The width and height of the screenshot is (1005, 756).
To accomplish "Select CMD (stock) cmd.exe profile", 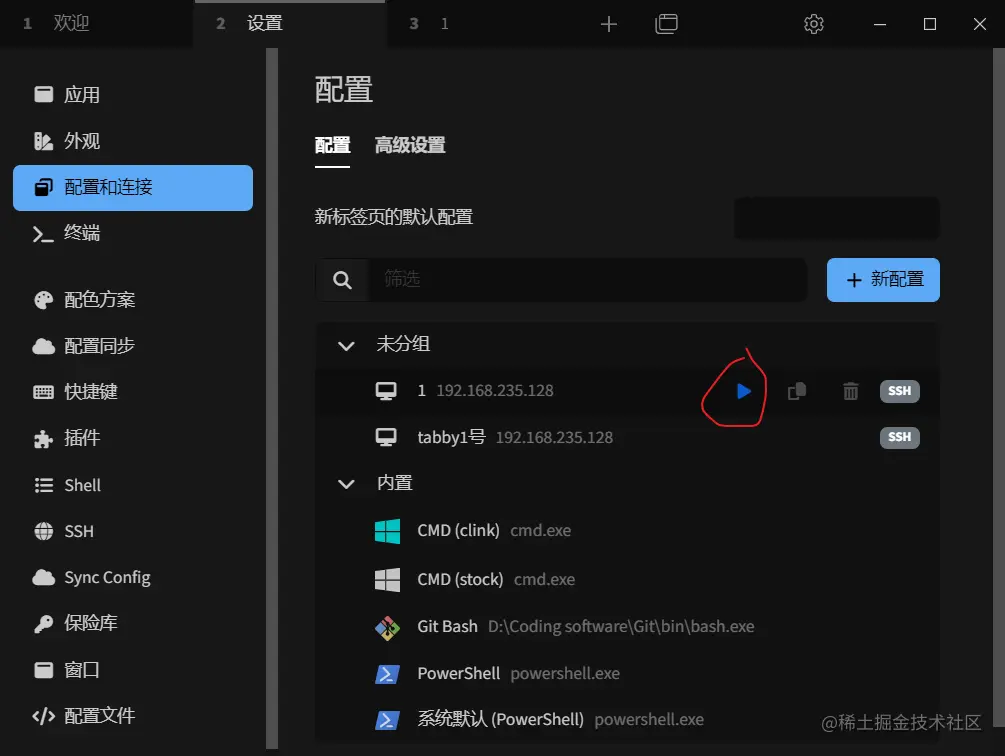I will [628, 579].
